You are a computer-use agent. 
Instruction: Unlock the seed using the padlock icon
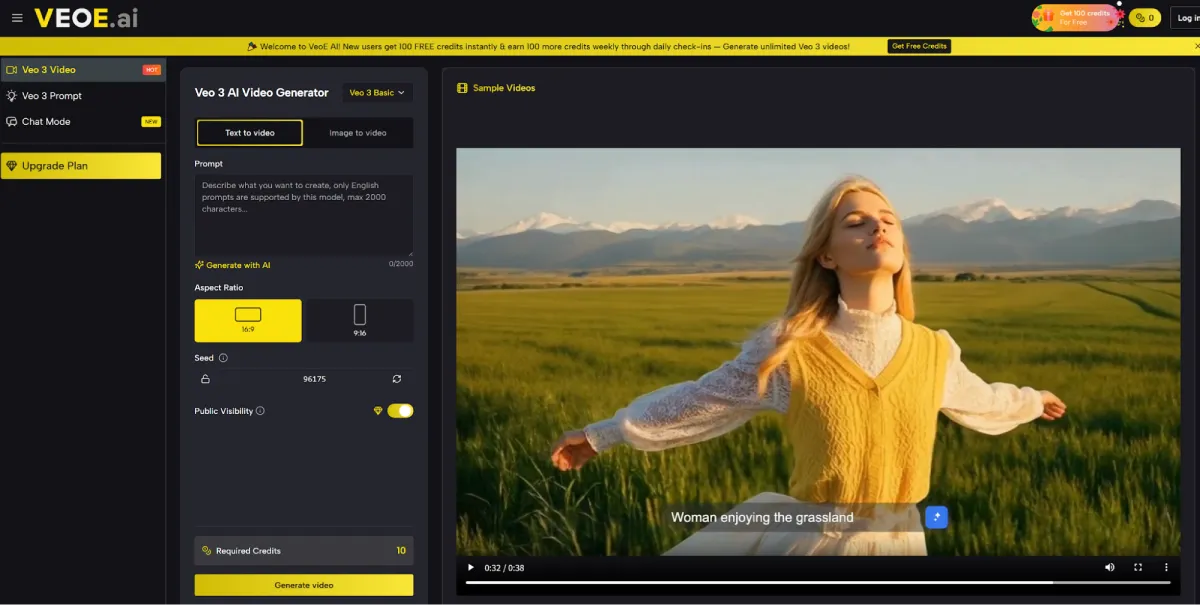pyautogui.click(x=207, y=379)
